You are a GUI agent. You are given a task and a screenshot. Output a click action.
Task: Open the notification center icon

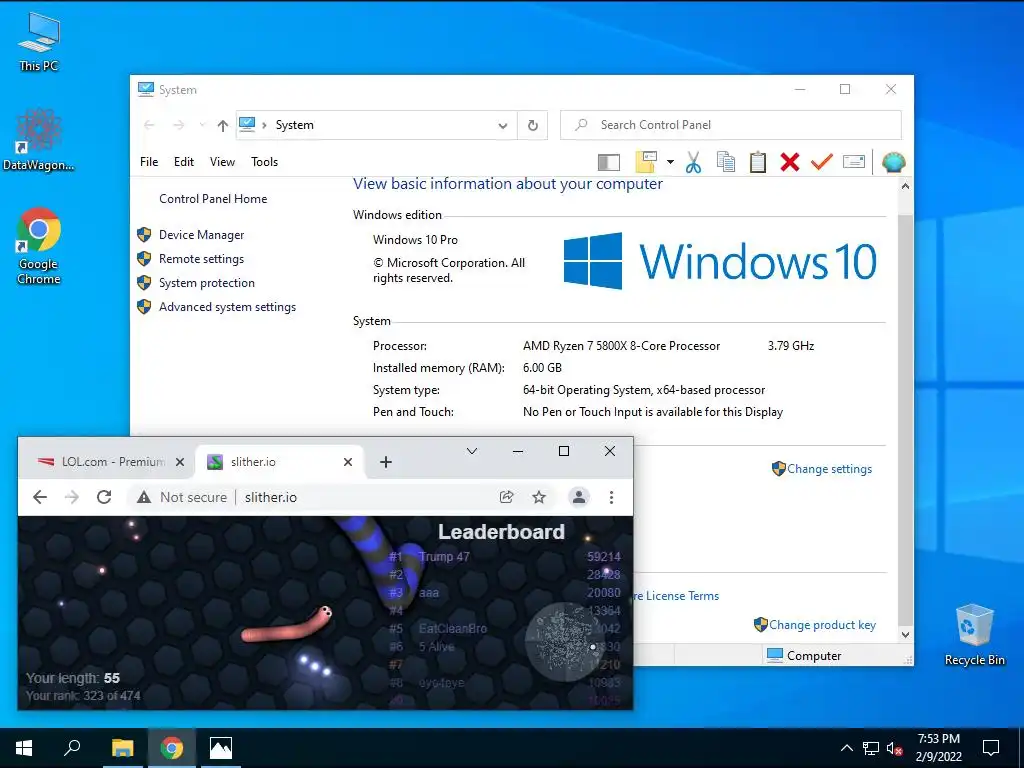point(991,748)
